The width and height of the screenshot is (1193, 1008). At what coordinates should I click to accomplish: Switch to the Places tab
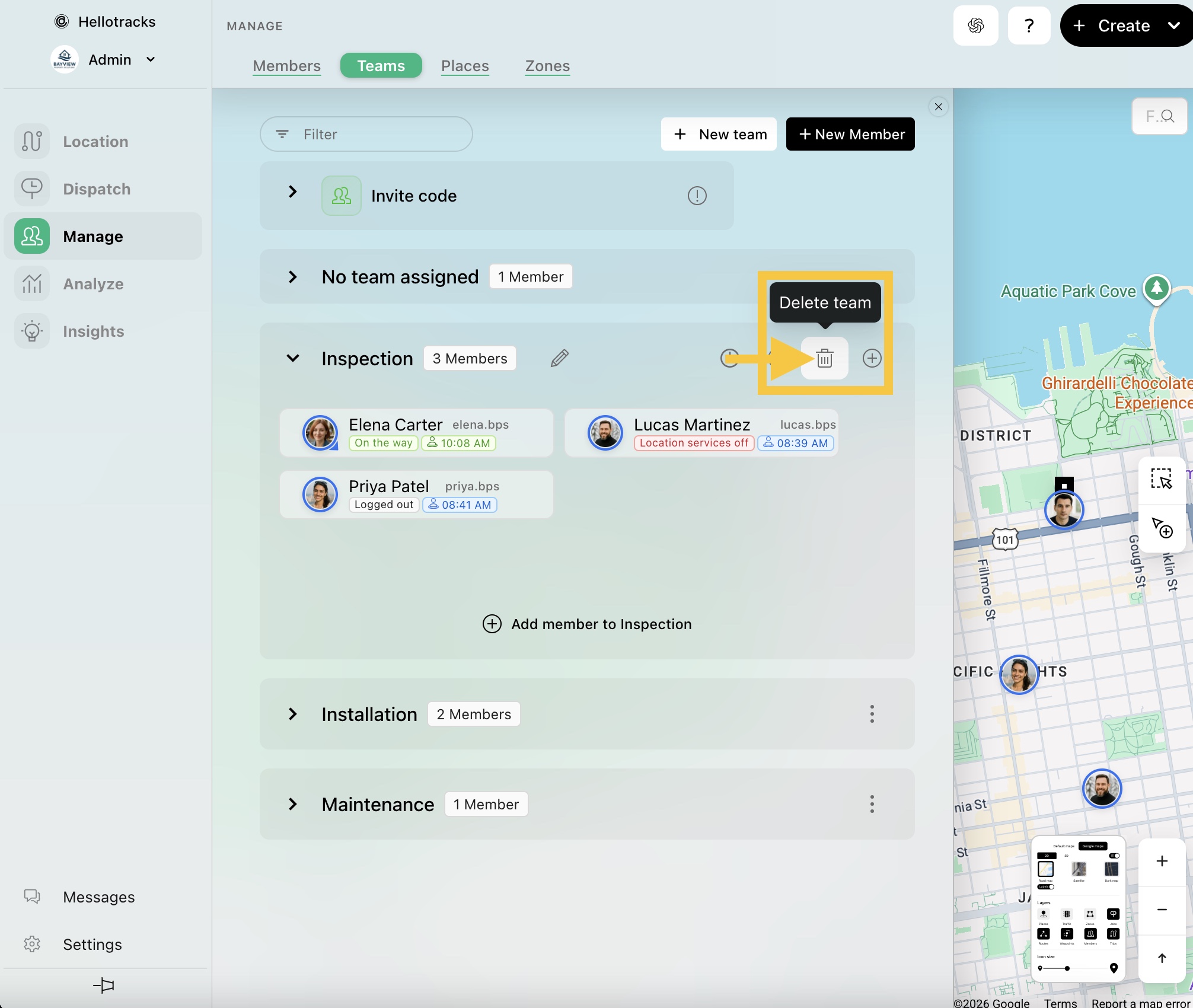click(x=465, y=66)
